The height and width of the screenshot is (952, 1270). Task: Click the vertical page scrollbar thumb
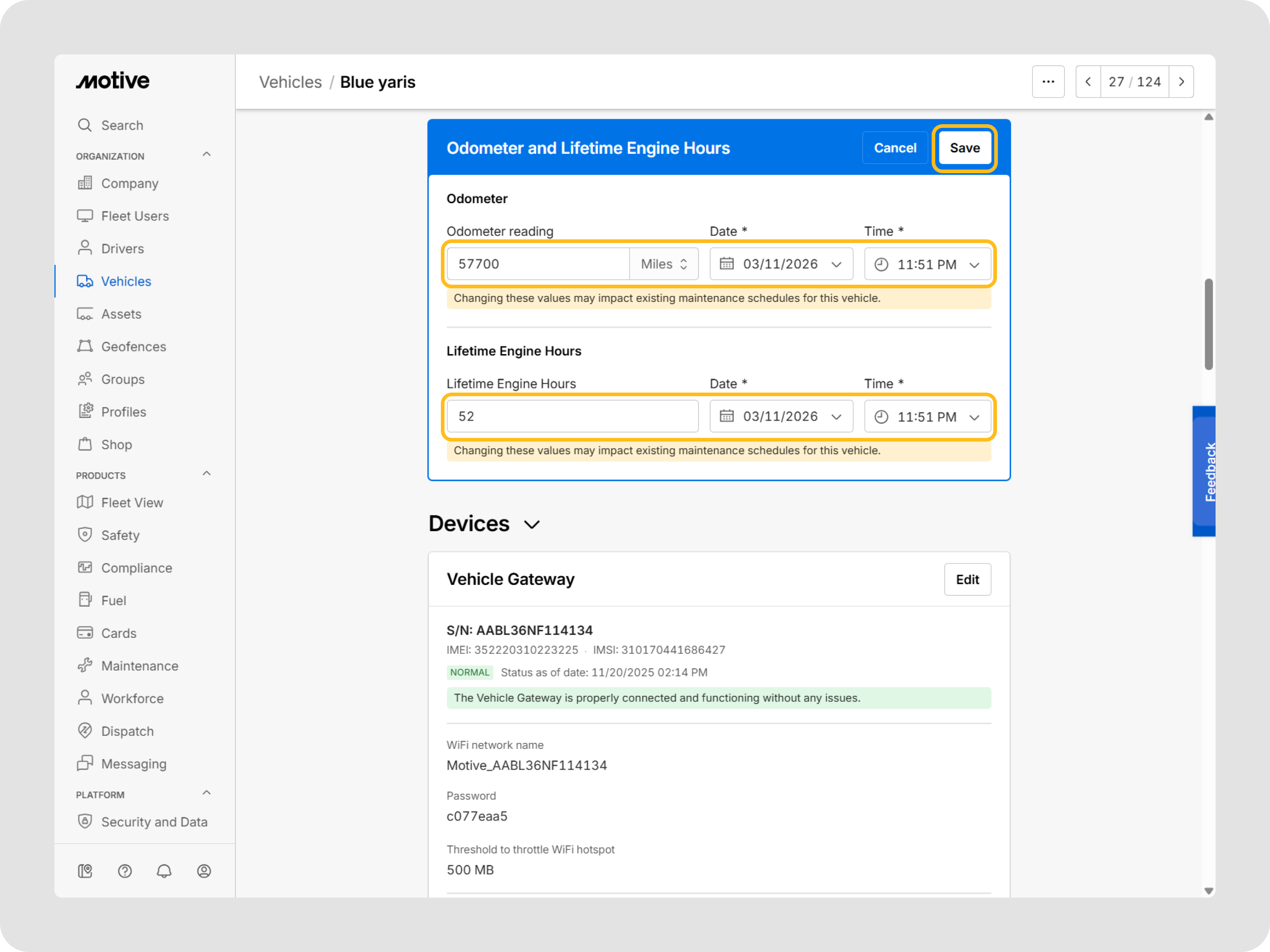(1209, 325)
